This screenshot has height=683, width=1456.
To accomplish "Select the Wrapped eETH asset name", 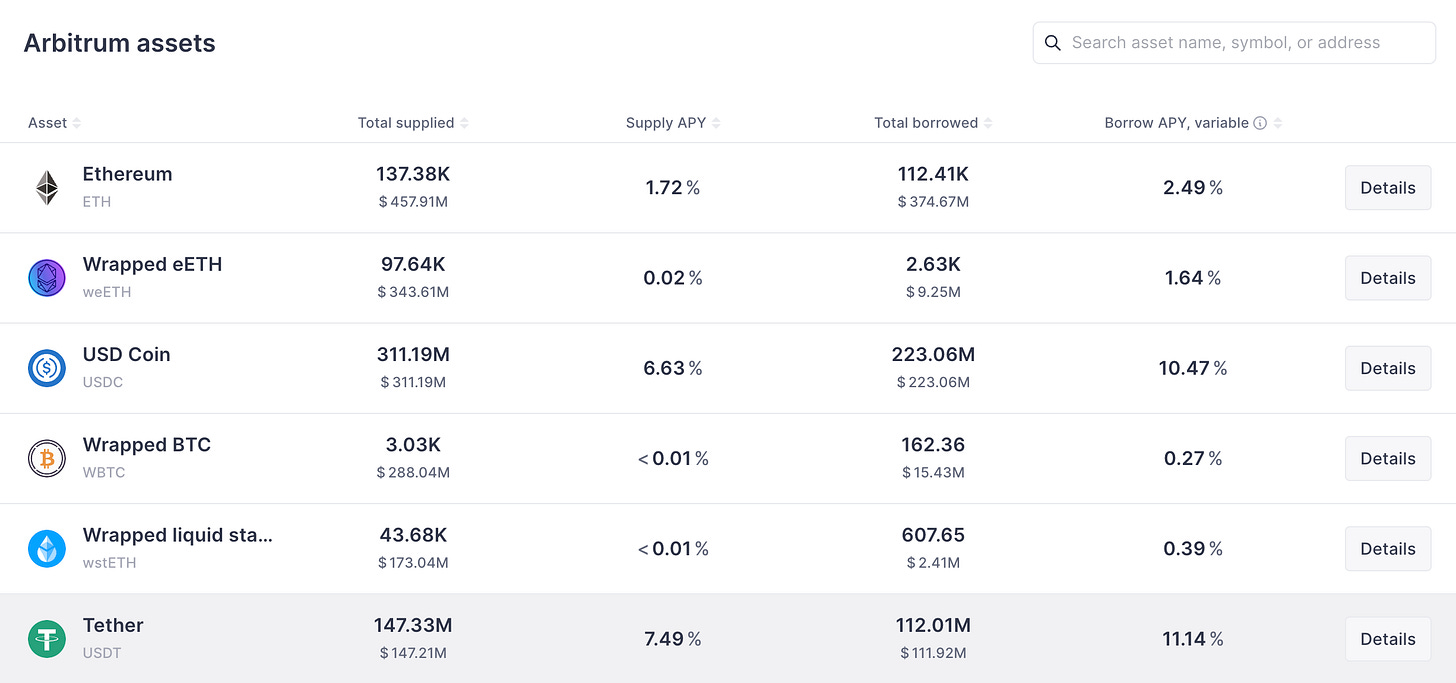I will pyautogui.click(x=152, y=264).
